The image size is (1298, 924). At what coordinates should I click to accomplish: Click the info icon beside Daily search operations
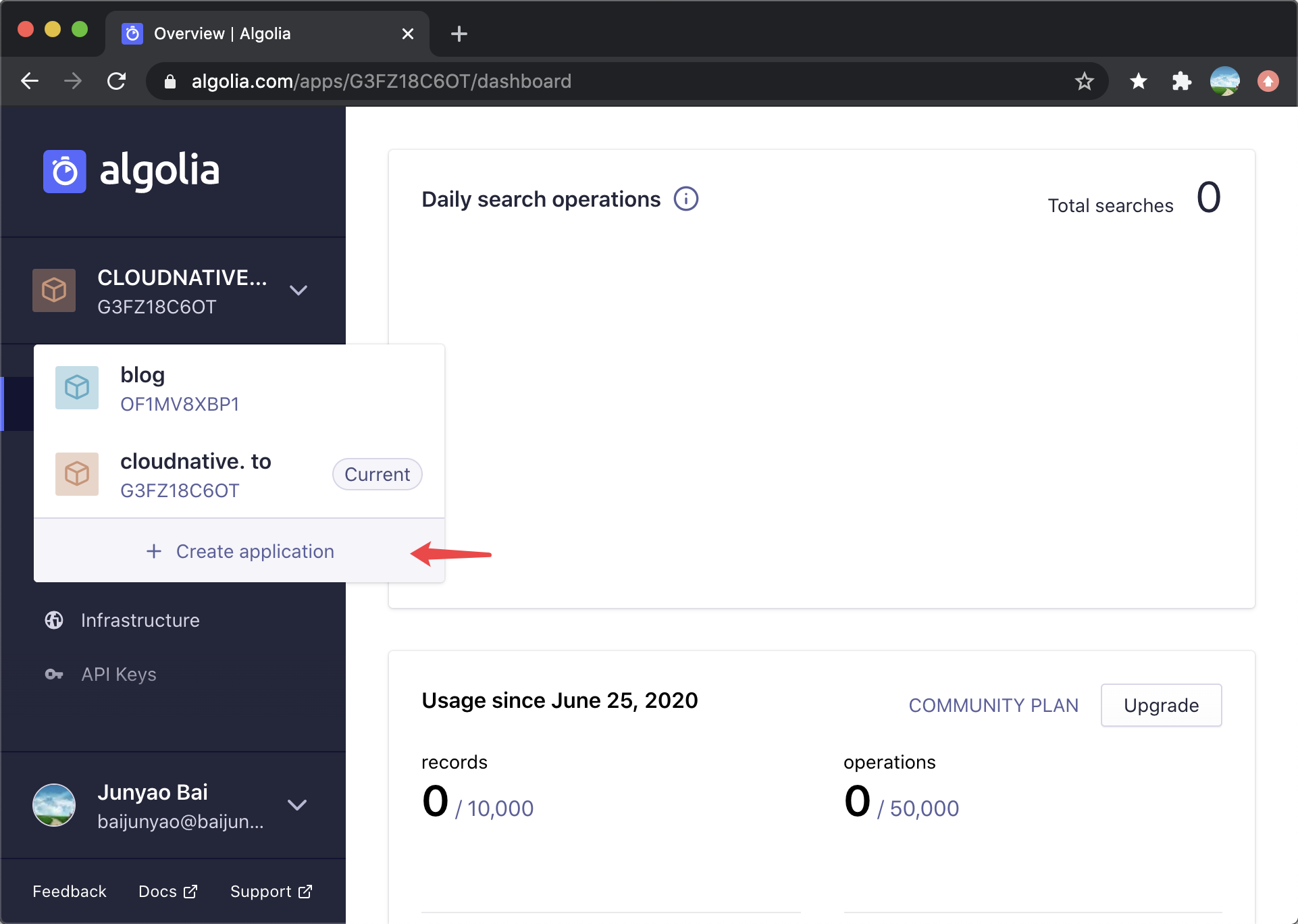coord(686,199)
